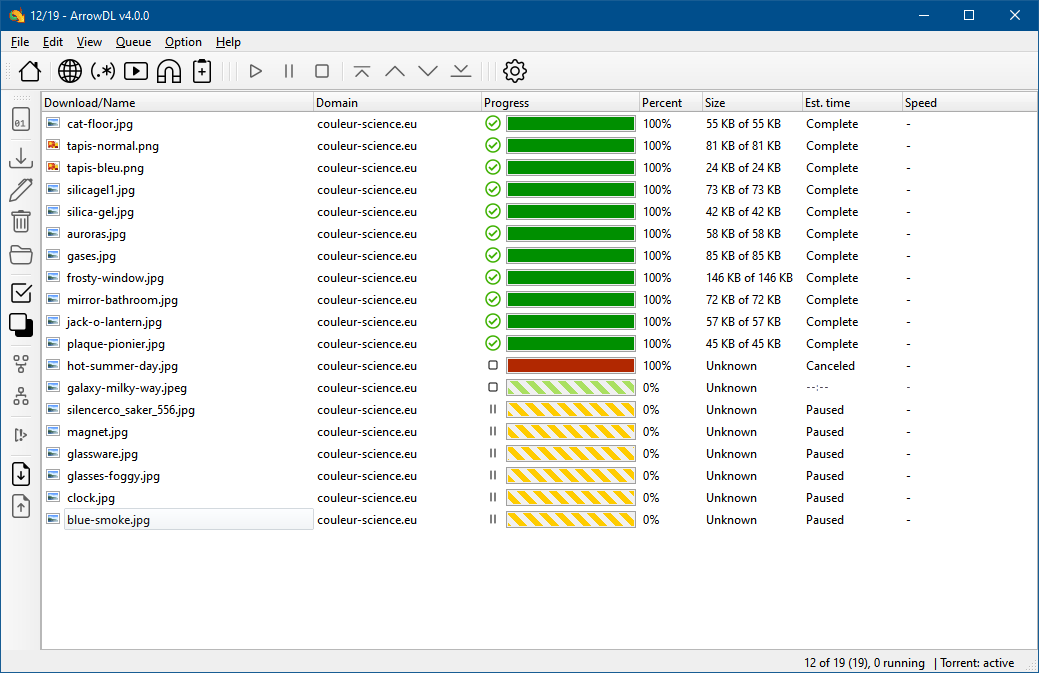Screen dimensions: 1039x673
Task: Click the trash can icon in sidebar
Action: (x=21, y=222)
